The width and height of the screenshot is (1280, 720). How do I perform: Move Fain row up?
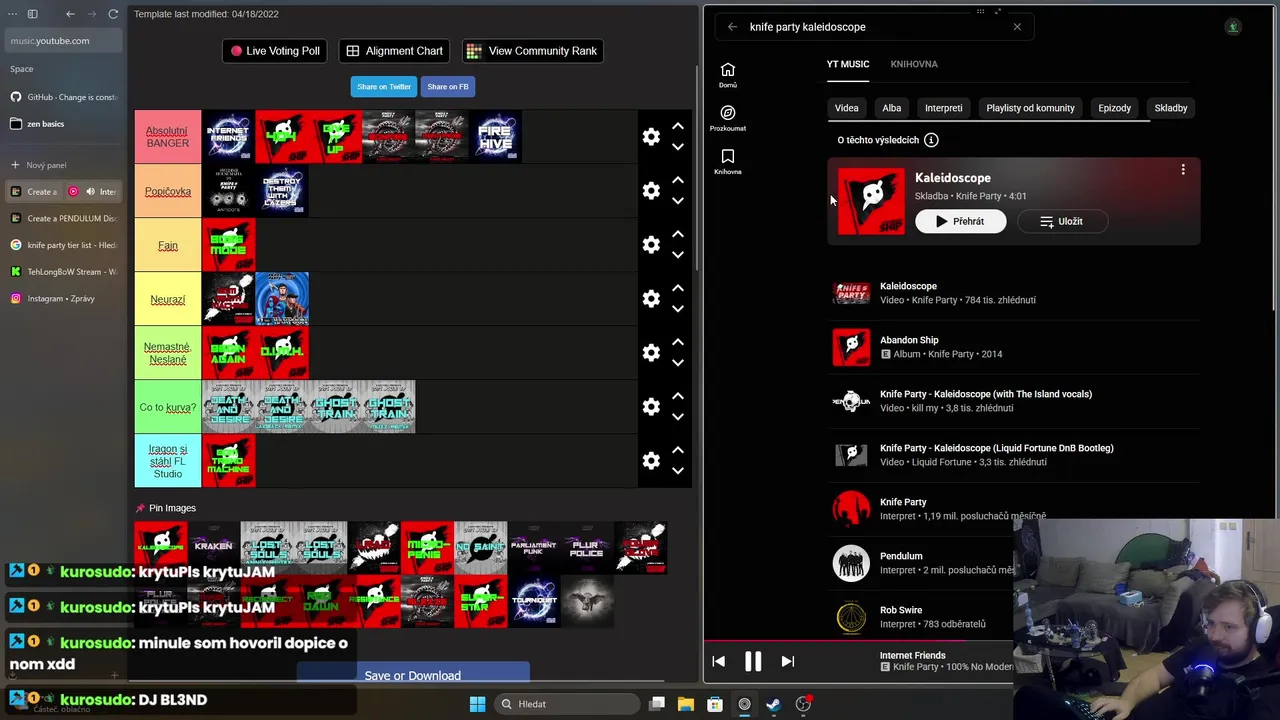678,234
